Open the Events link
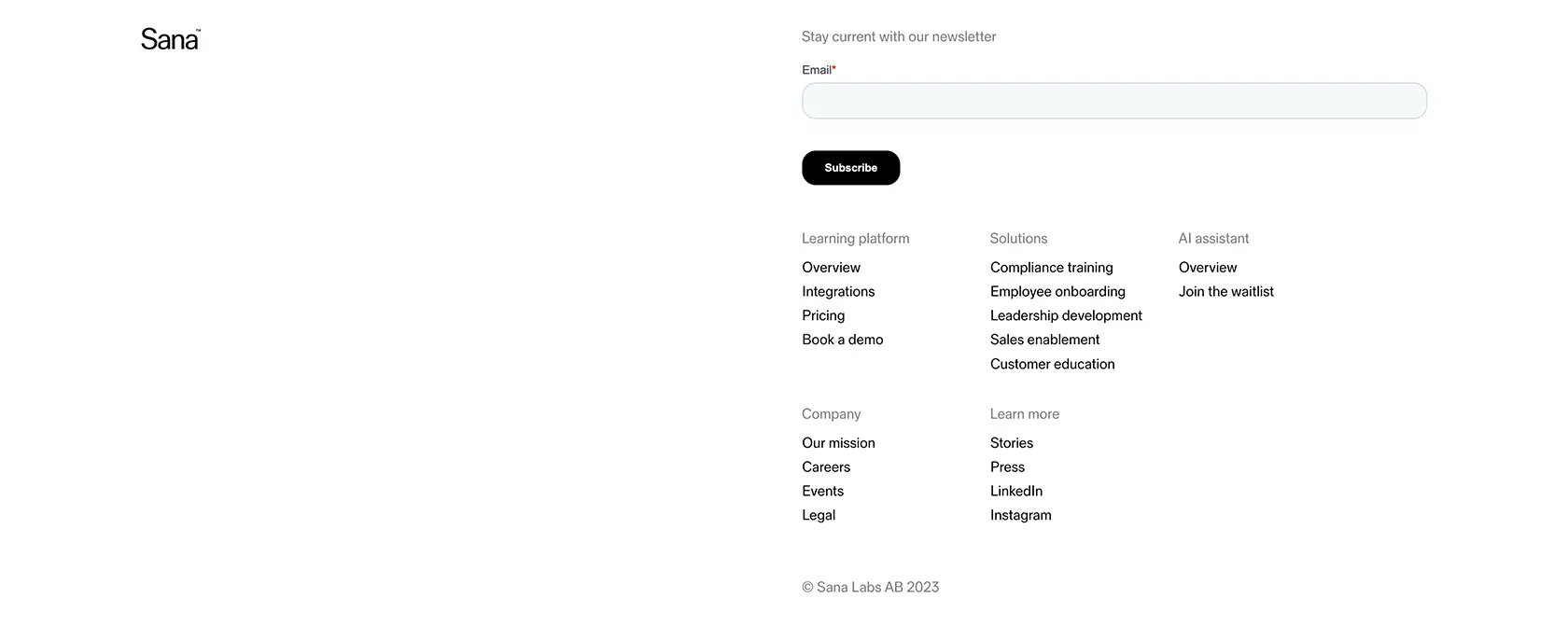 822,492
